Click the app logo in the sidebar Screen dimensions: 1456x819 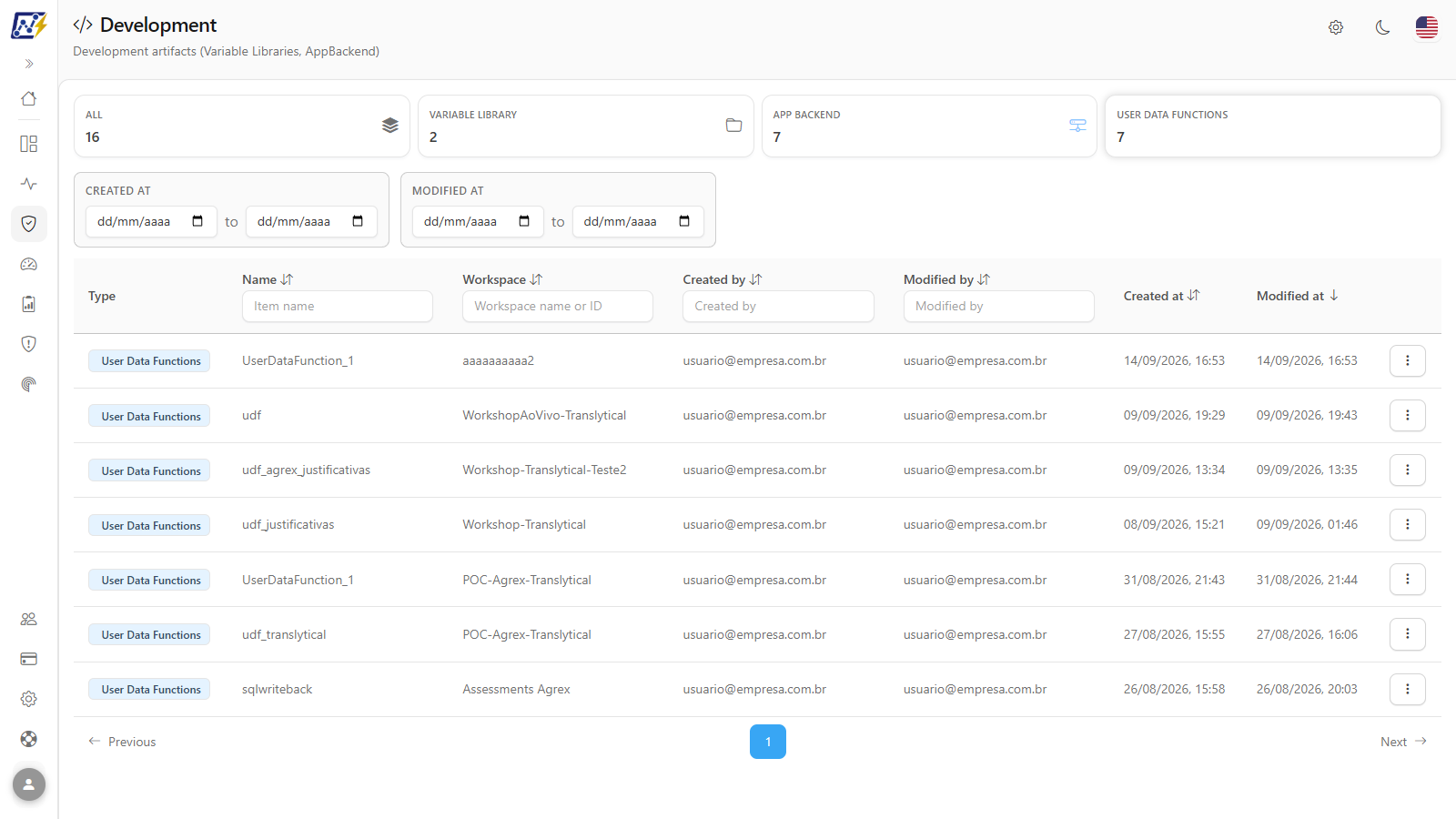[x=28, y=25]
